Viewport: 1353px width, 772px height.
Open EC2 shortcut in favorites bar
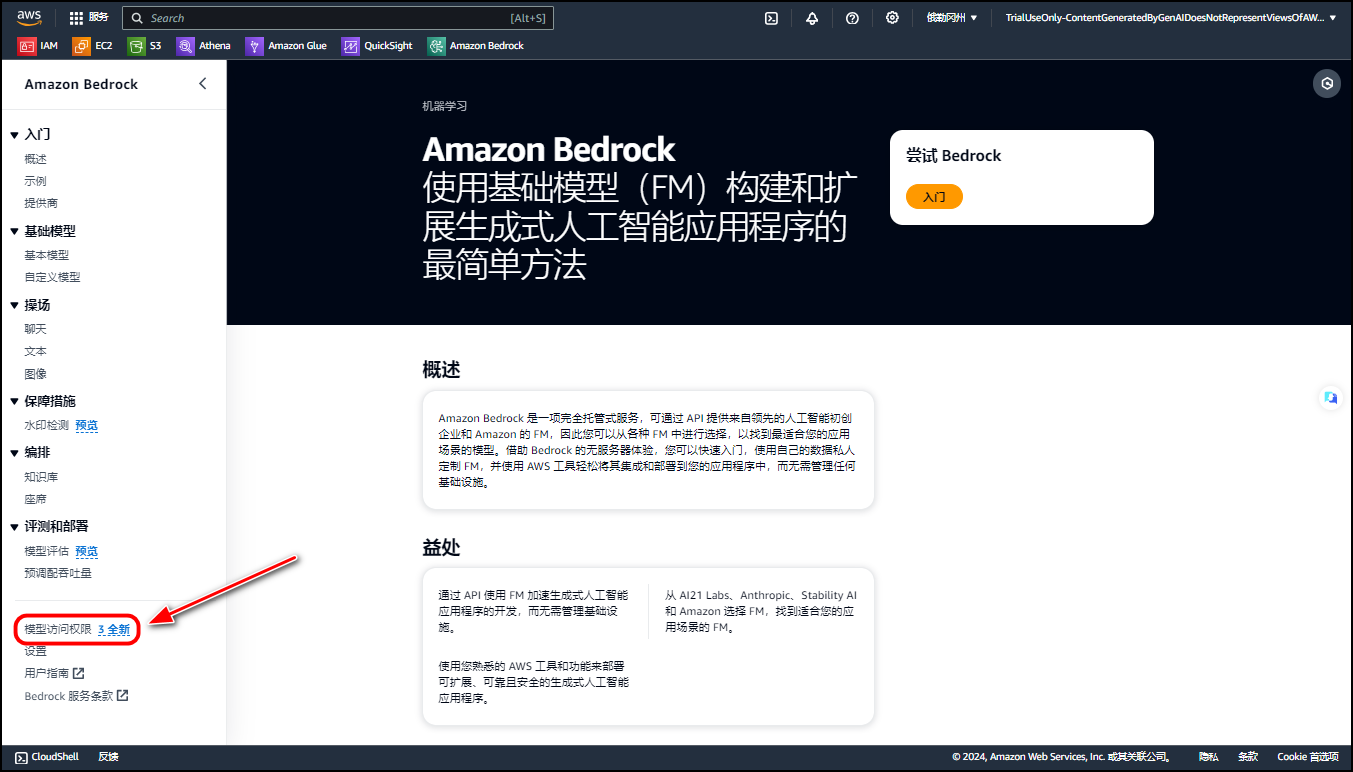(93, 46)
